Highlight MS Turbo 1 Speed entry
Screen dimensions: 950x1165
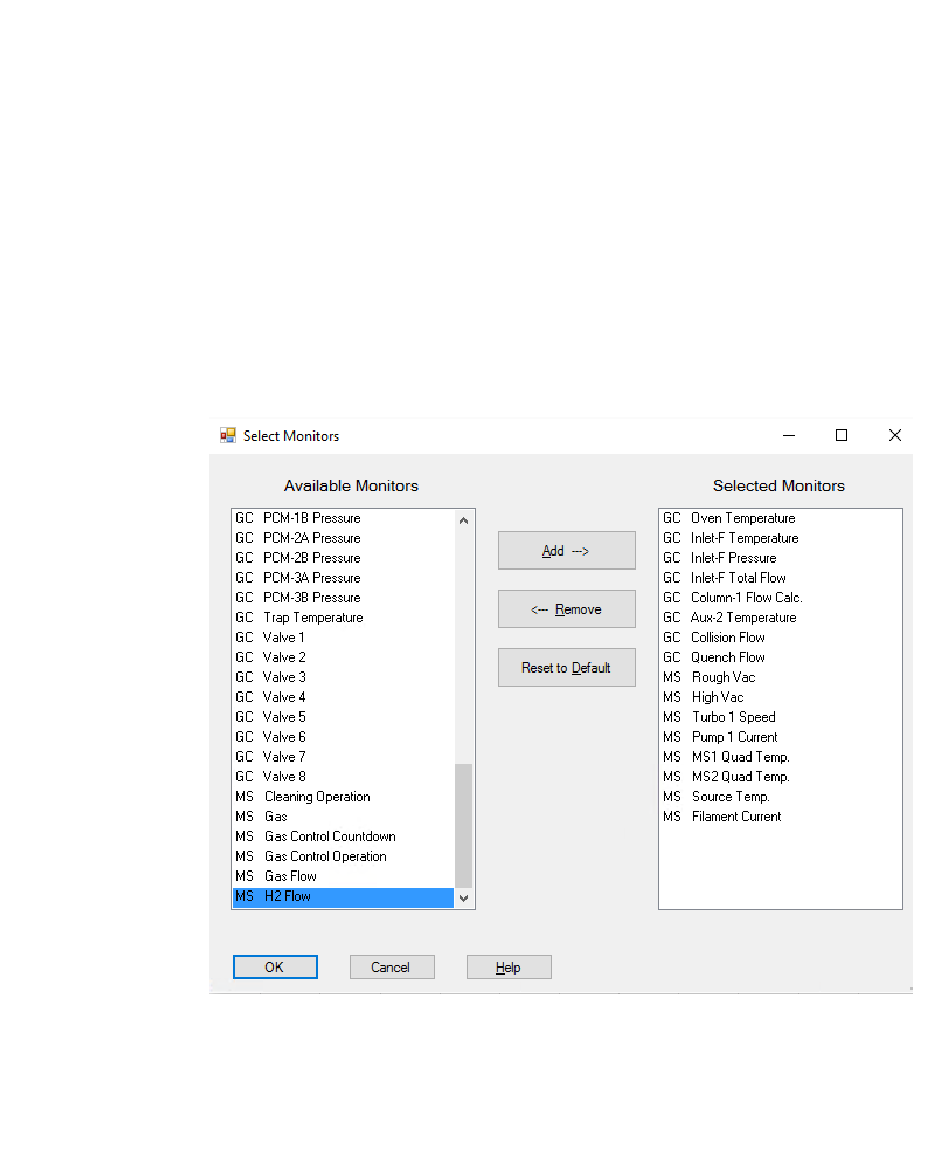point(733,717)
